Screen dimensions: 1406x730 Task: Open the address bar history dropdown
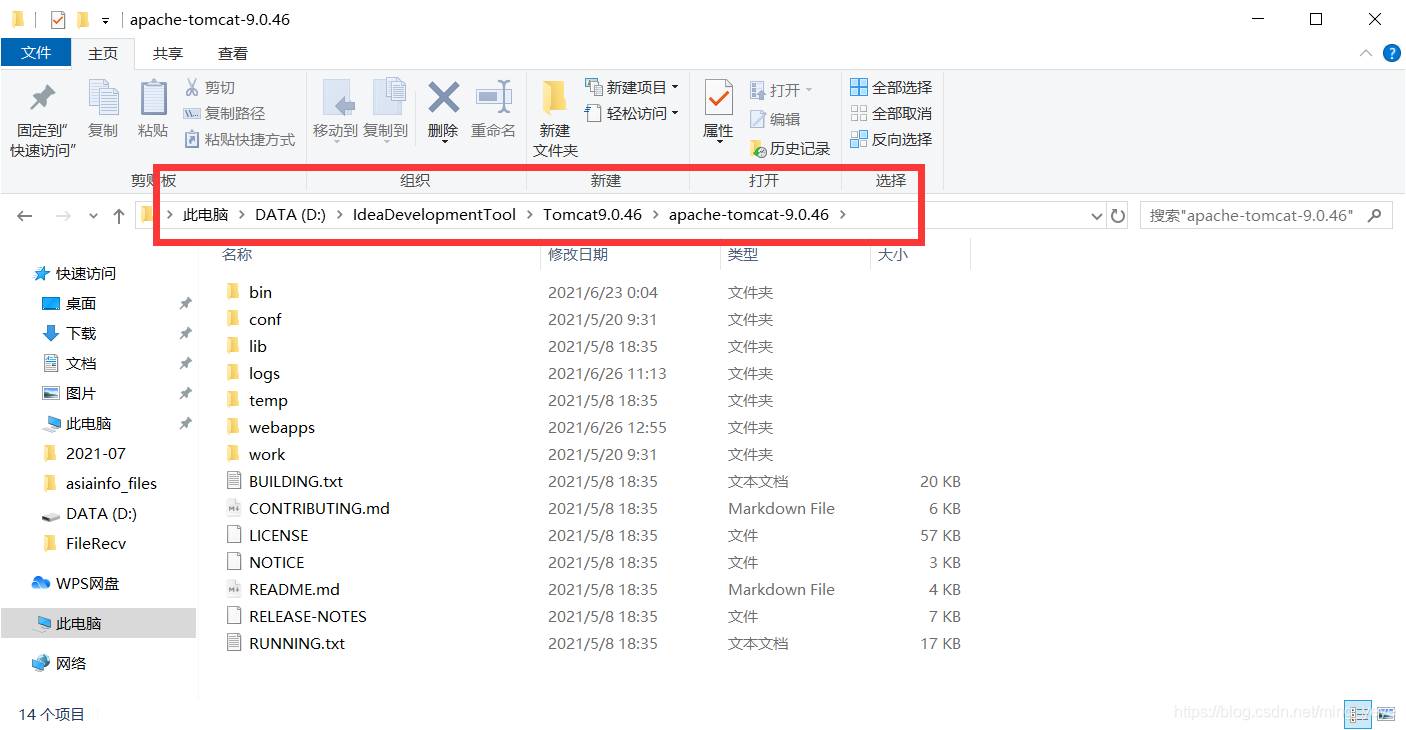[1097, 215]
